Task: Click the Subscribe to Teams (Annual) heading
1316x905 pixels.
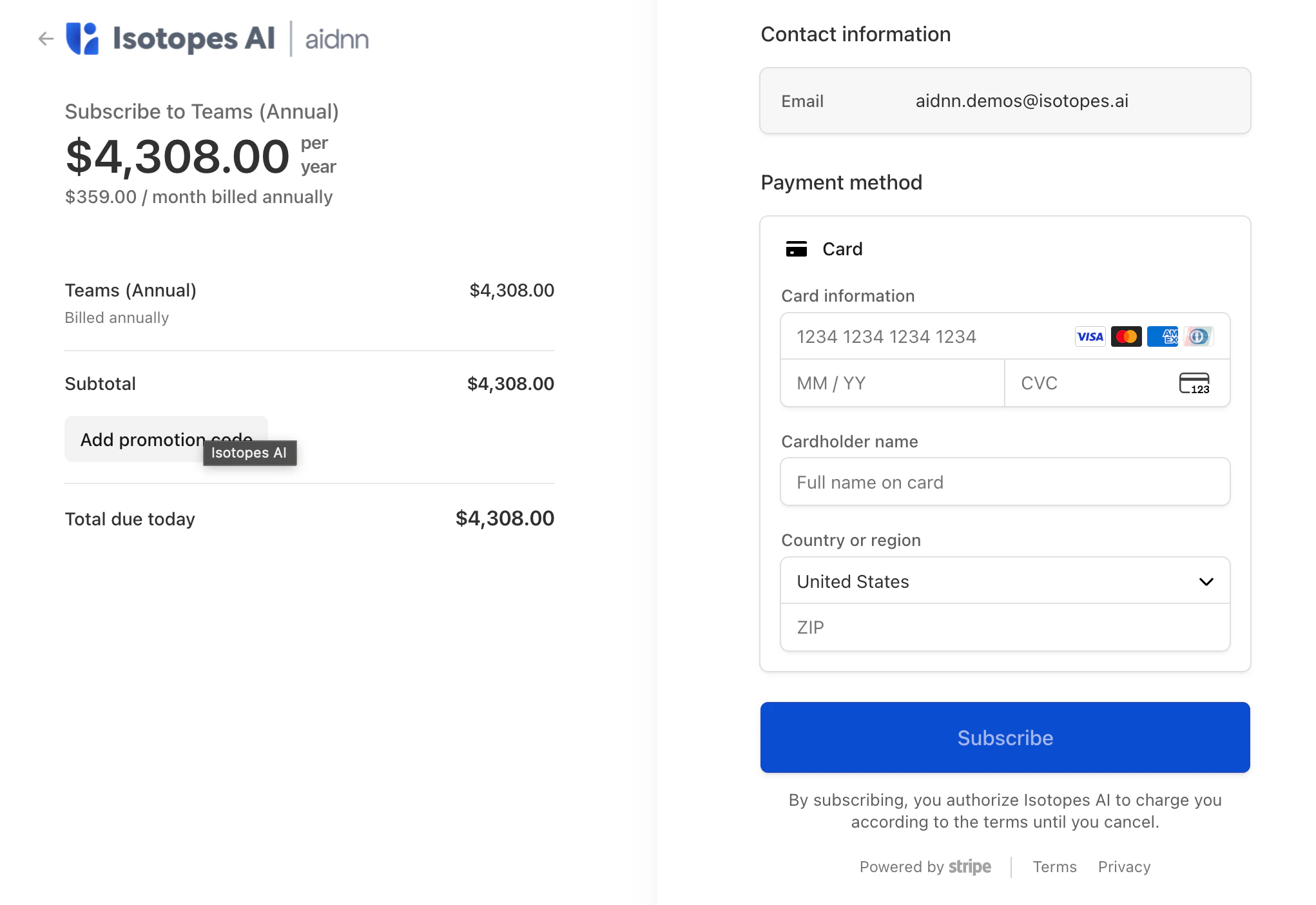Action: [x=202, y=112]
